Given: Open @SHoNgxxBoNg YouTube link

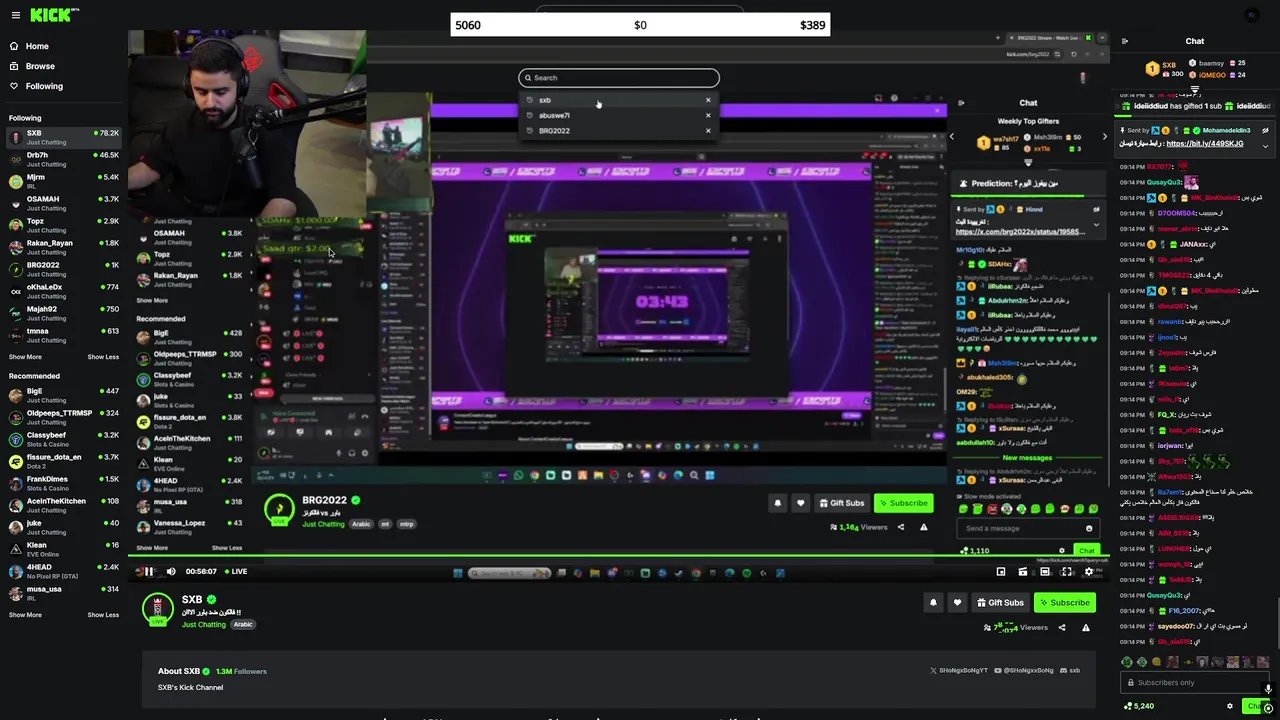Looking at the screenshot, I should (x=1024, y=670).
